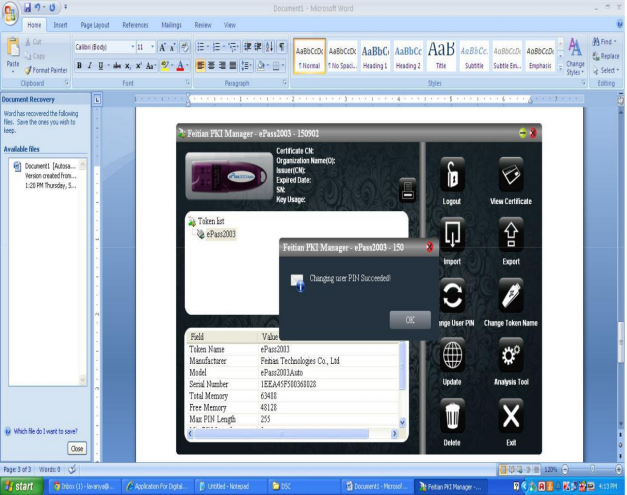Click the Increase Indent icon

pos(258,47)
